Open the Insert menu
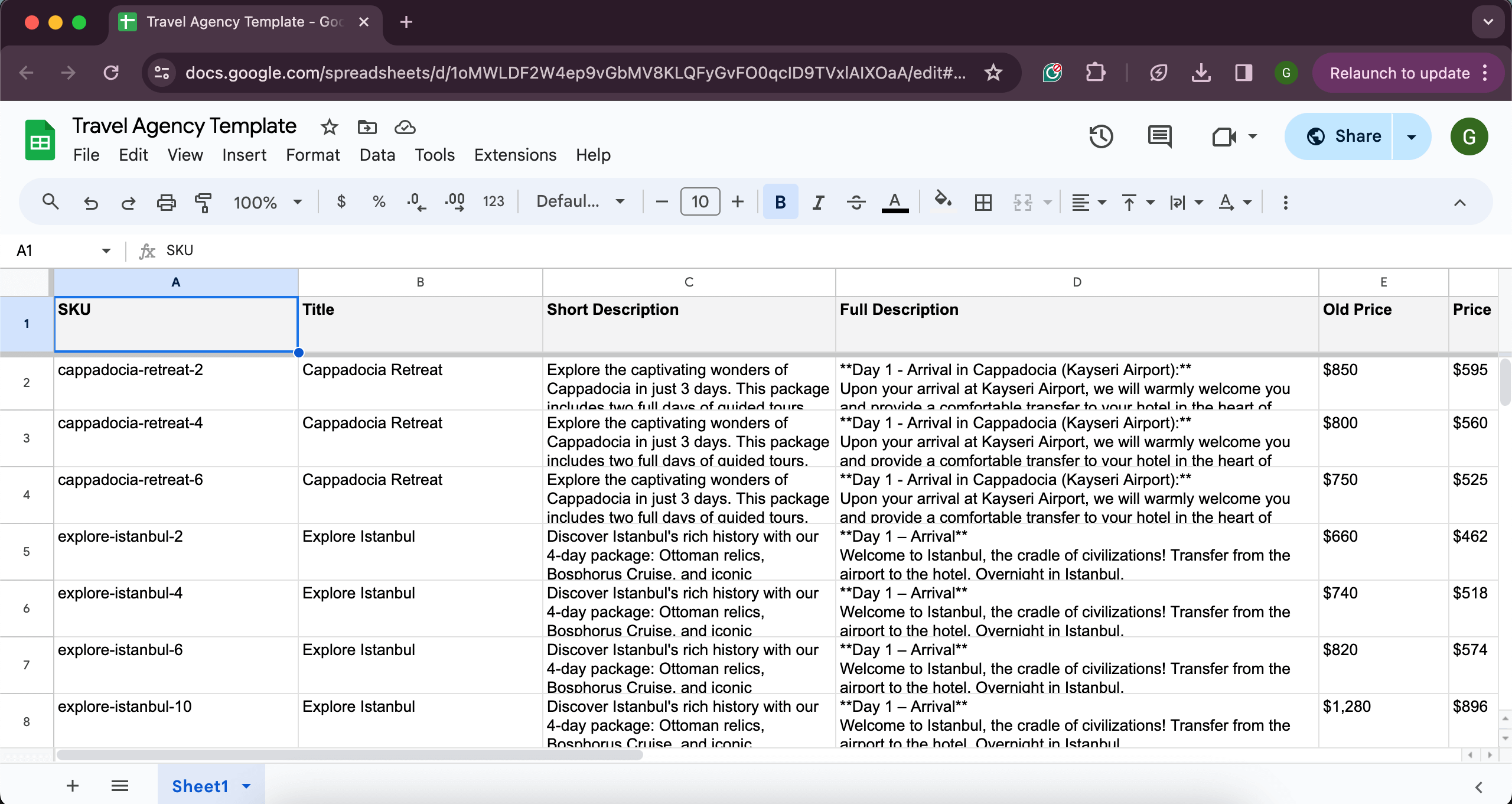The image size is (1512, 804). click(x=244, y=155)
